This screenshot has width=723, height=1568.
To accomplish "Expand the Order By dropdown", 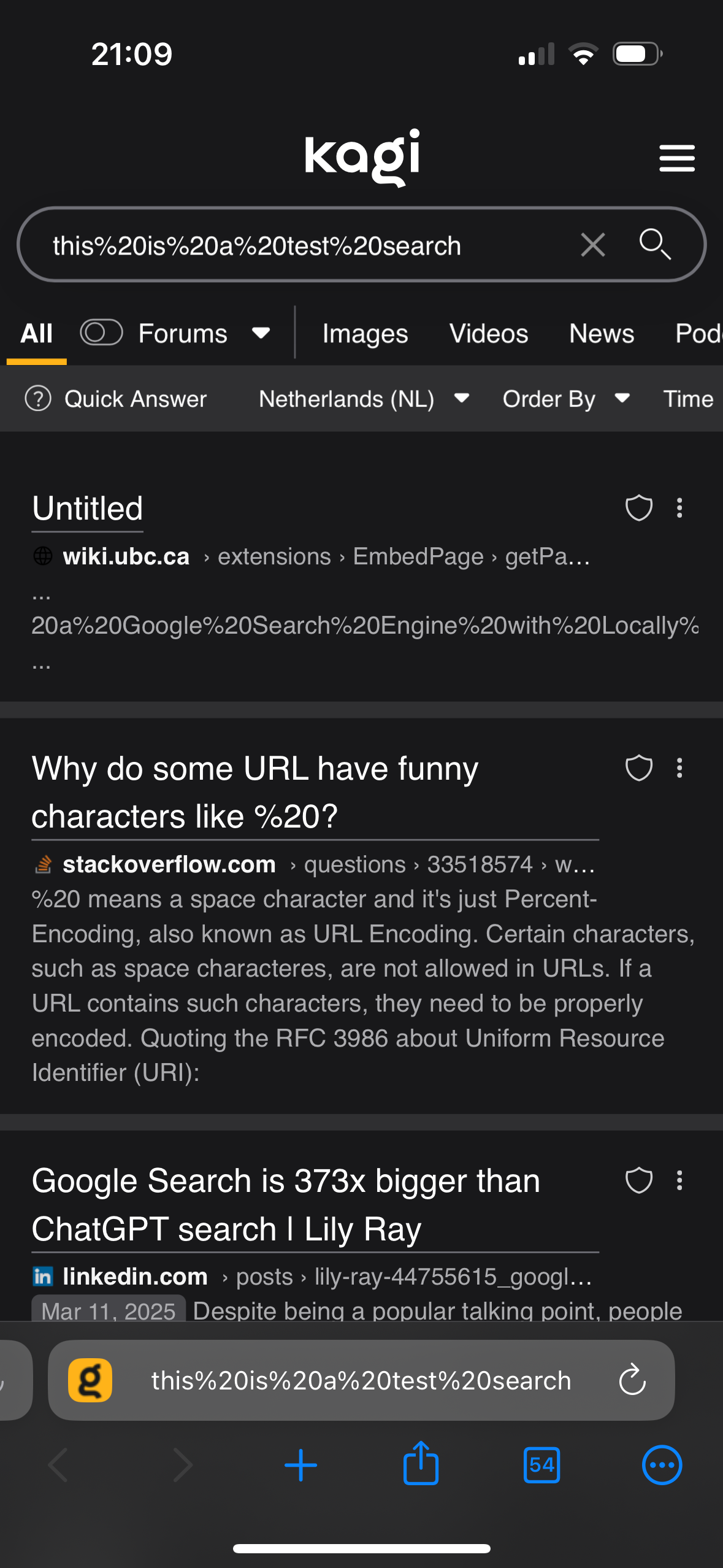I will 565,399.
